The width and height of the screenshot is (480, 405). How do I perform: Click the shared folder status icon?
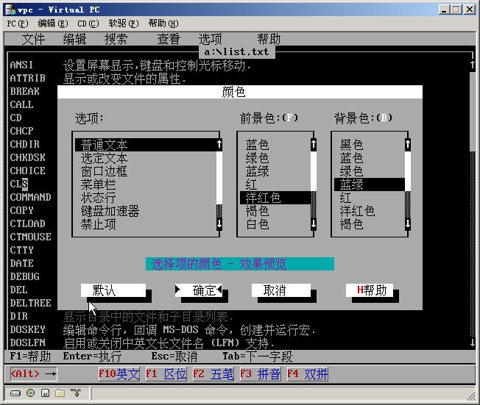tap(60, 393)
